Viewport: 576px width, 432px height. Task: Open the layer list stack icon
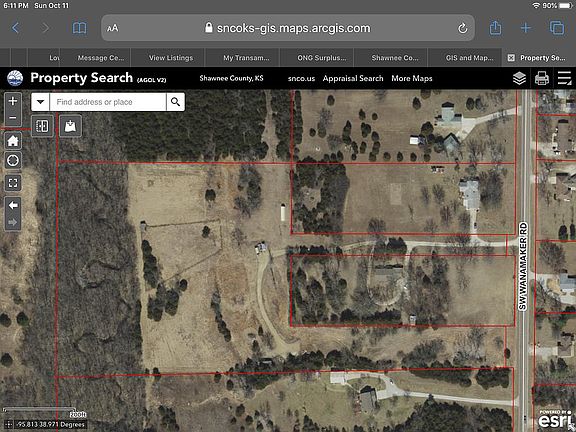tap(519, 78)
